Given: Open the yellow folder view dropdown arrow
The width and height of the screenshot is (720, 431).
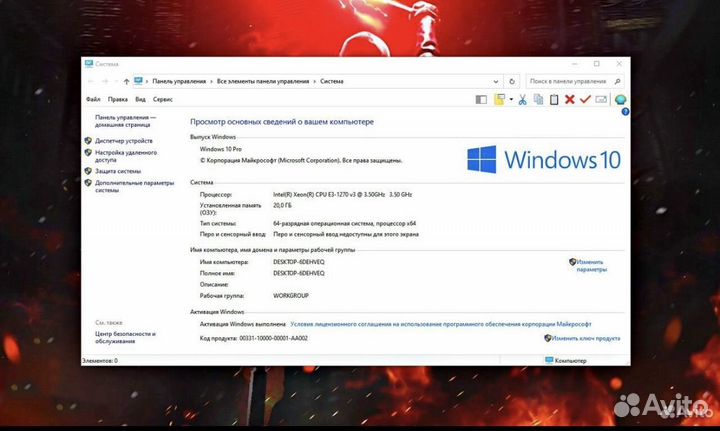Looking at the screenshot, I should coord(510,99).
